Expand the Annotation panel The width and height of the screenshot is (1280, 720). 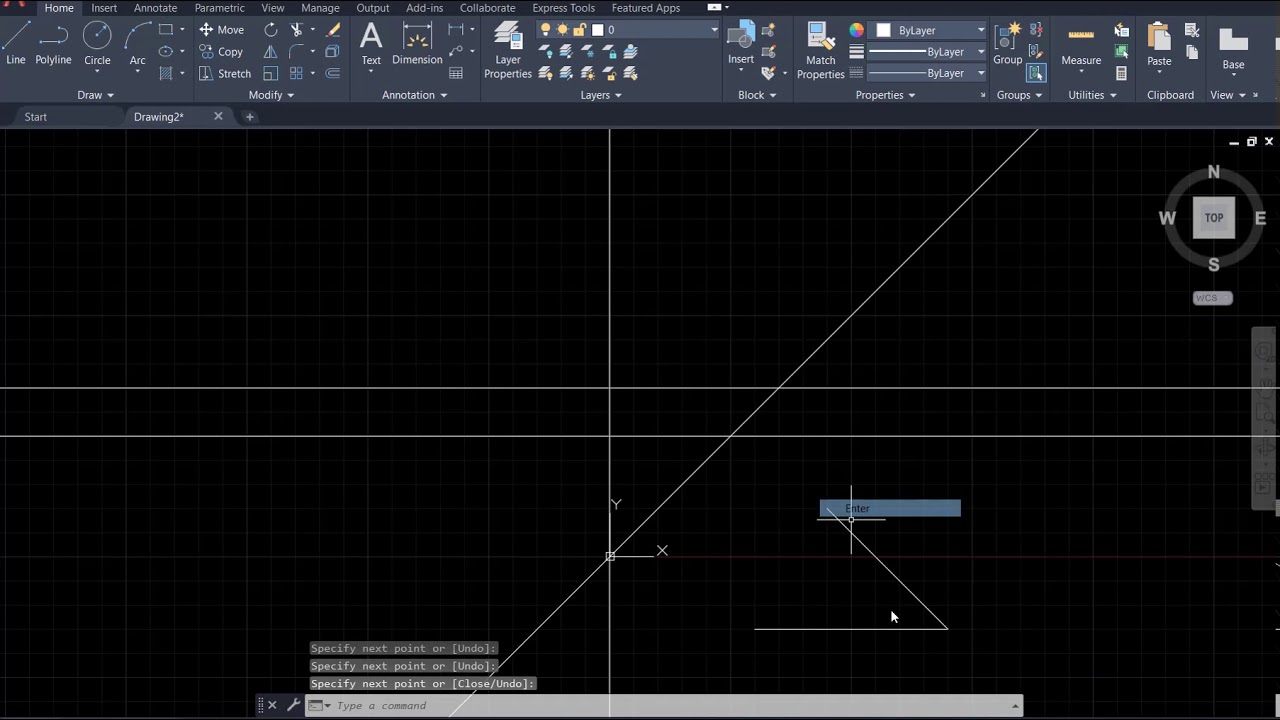(414, 95)
